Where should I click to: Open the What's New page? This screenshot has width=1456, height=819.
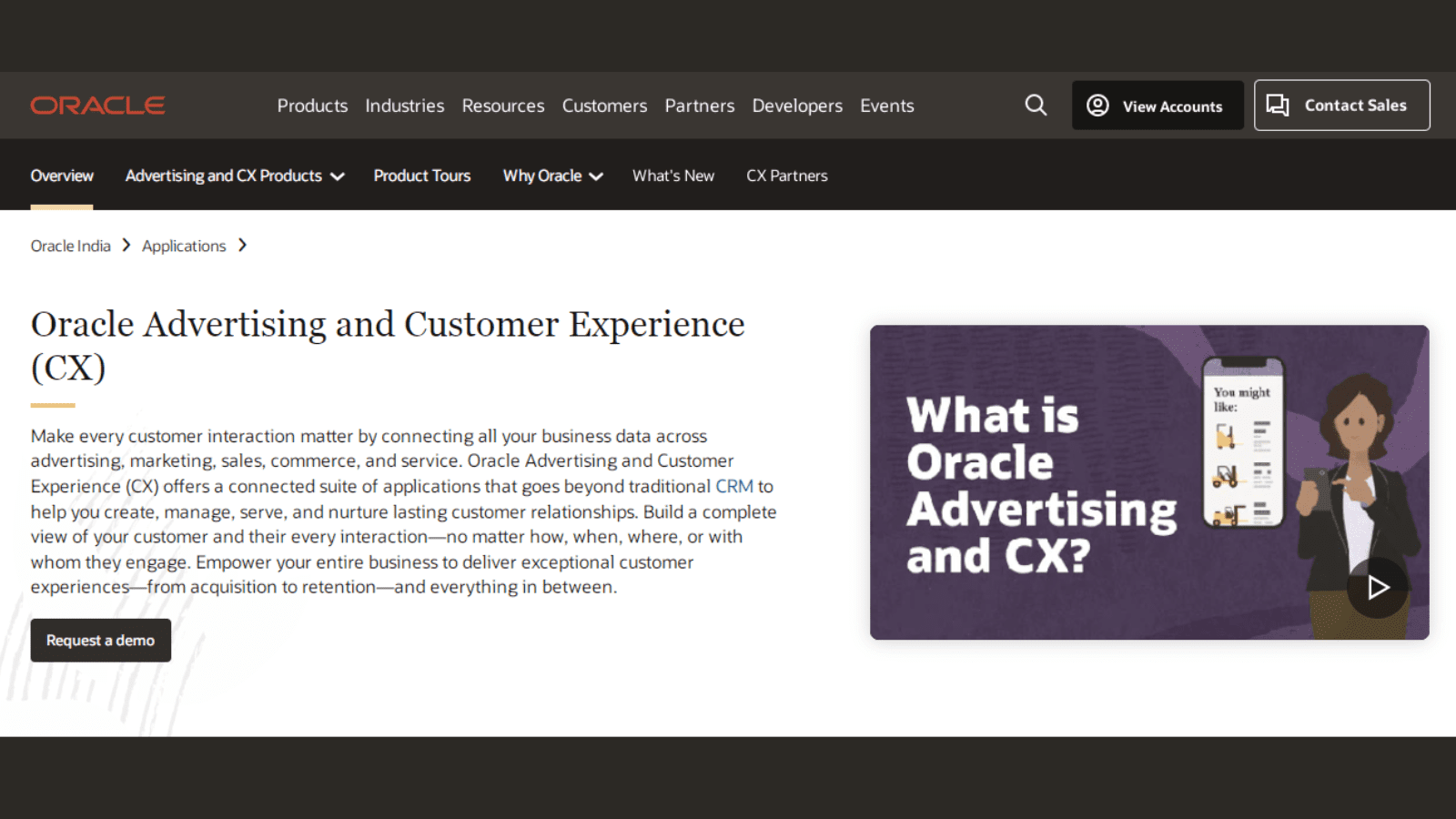point(673,176)
